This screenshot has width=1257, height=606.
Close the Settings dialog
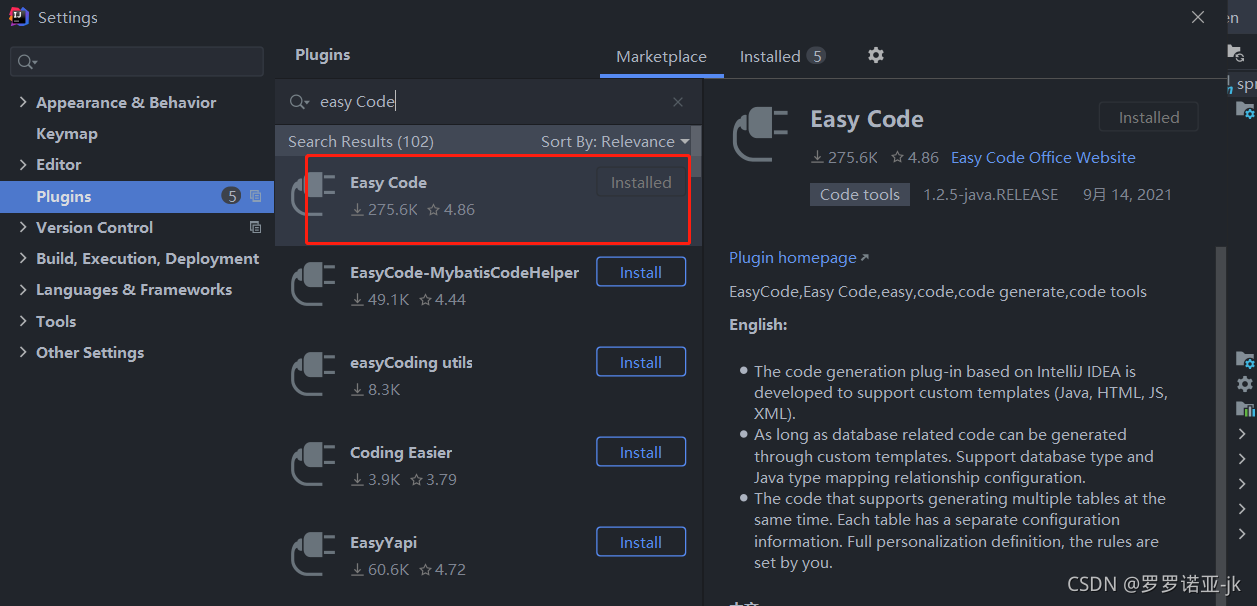tap(1198, 17)
